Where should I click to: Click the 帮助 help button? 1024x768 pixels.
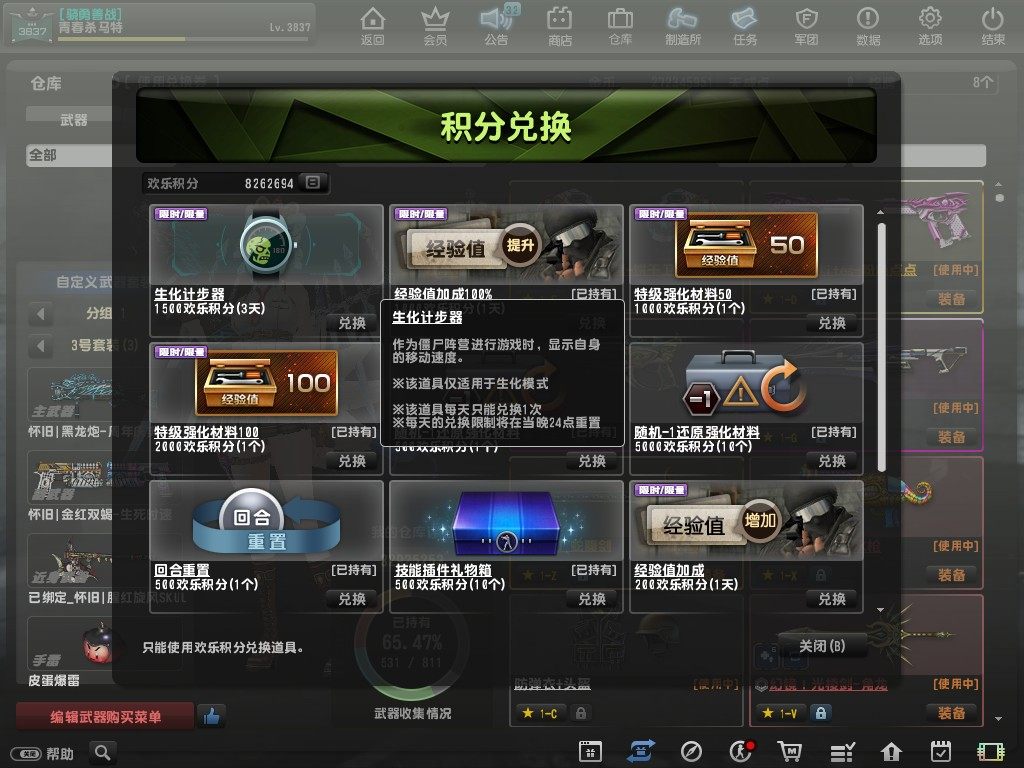[x=43, y=754]
